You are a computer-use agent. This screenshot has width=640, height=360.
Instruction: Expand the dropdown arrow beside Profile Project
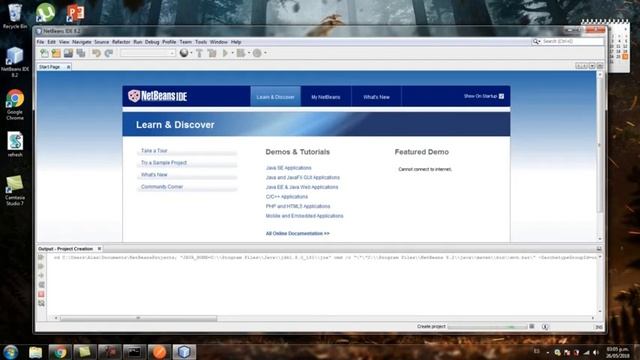coord(265,53)
